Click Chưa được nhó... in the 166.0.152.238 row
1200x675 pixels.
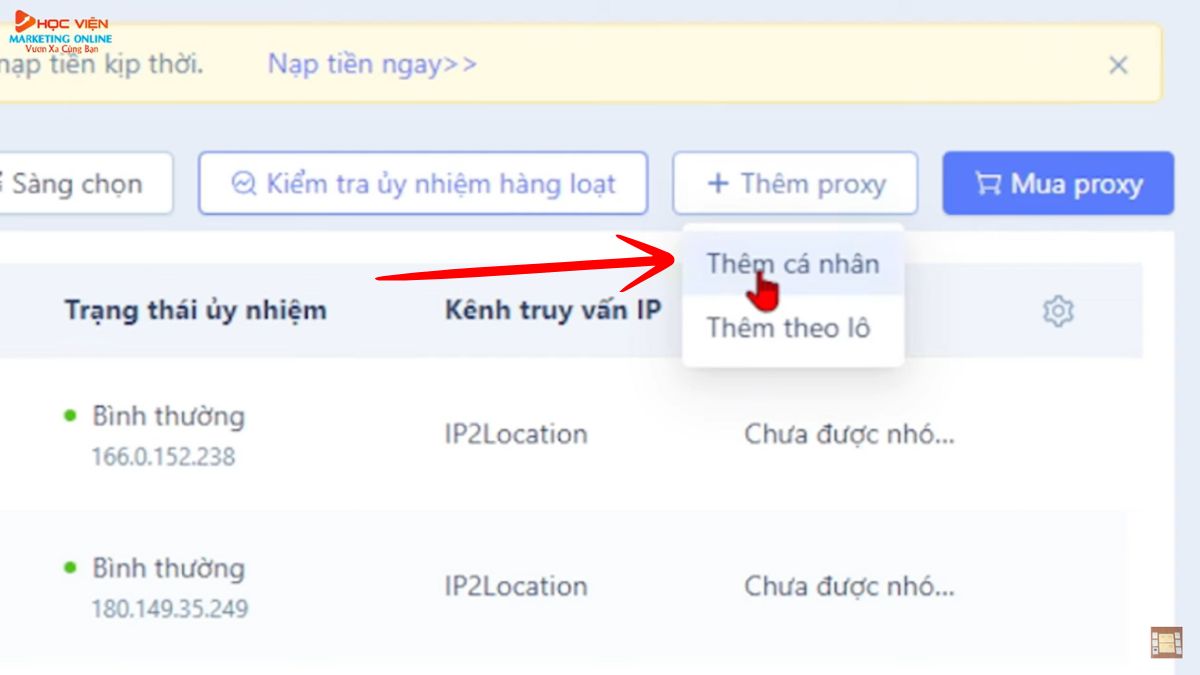click(850, 434)
